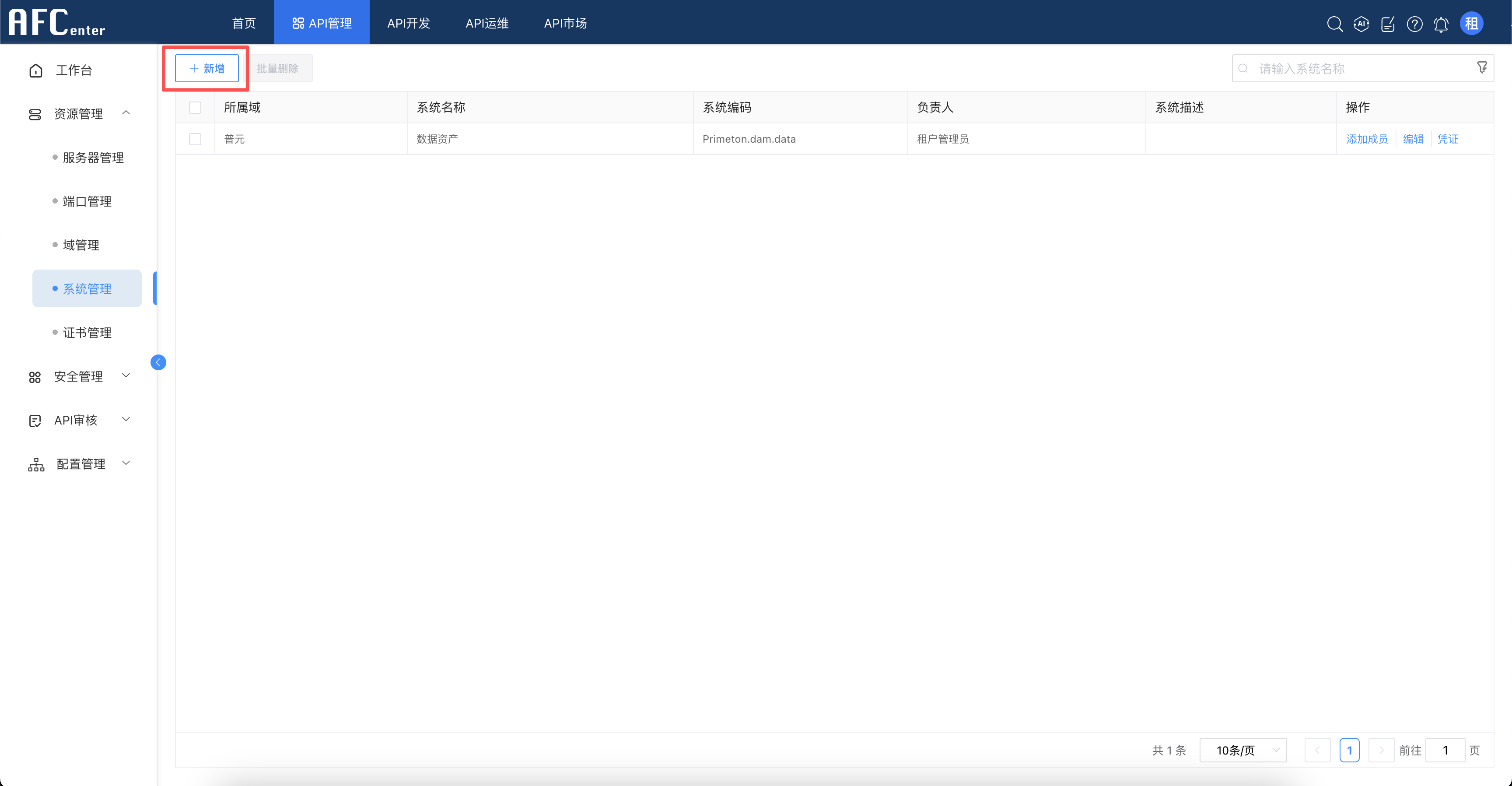This screenshot has width=1512, height=786.
Task: Collapse the sidebar with the blue arrow
Action: [x=158, y=362]
